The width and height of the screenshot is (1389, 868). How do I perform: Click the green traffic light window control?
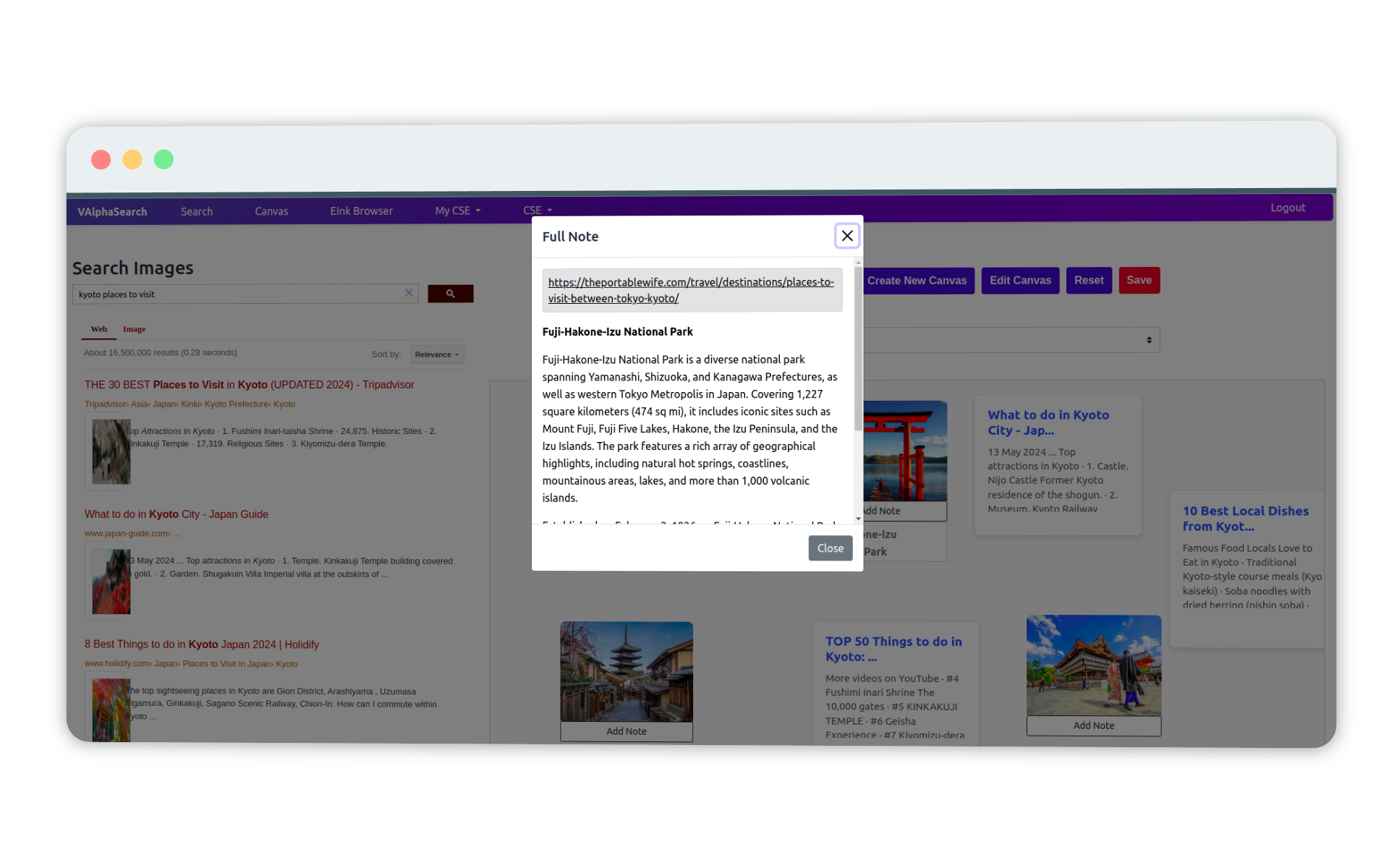pos(163,159)
